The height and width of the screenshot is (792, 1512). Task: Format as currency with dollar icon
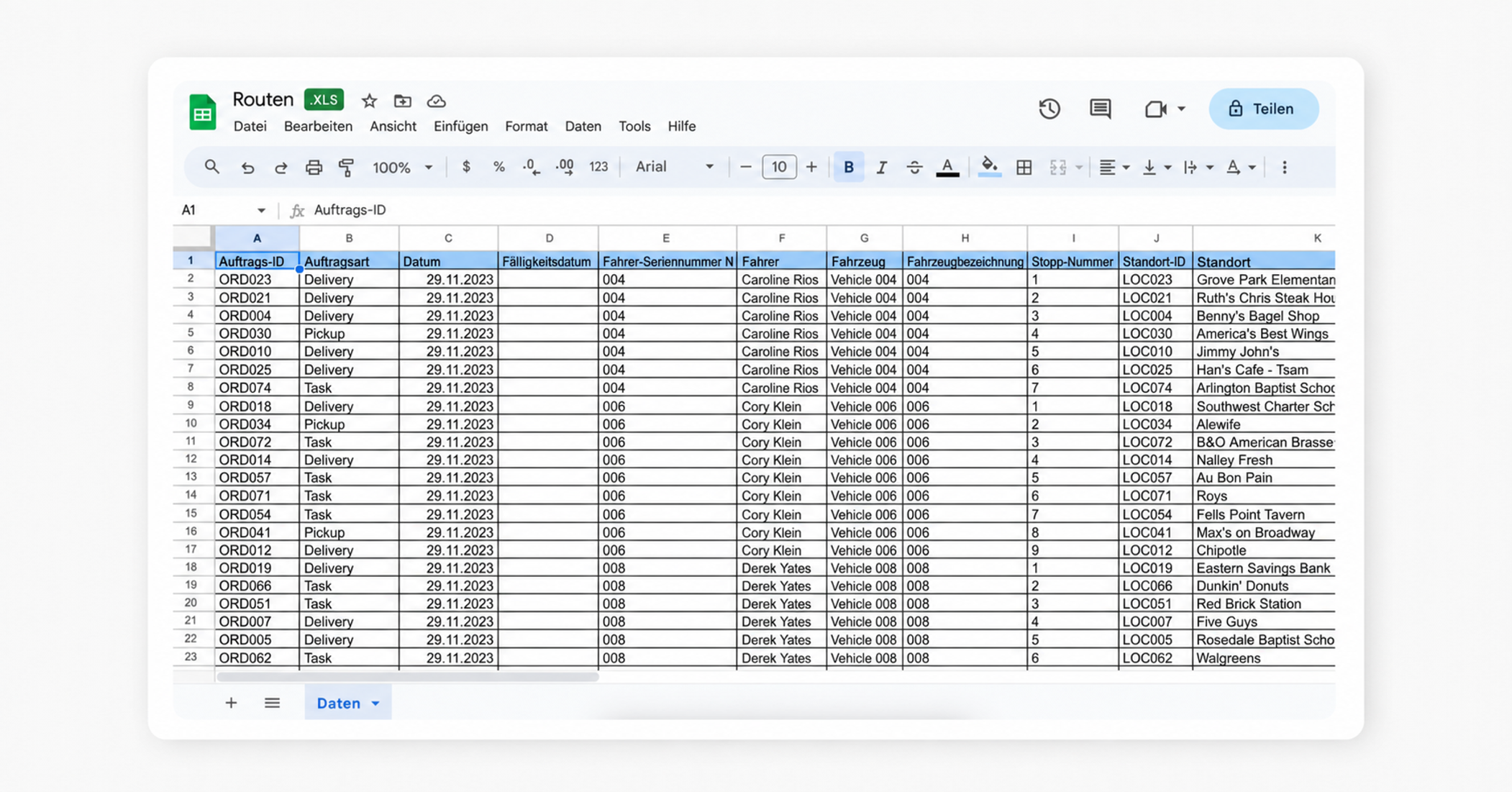(x=466, y=167)
